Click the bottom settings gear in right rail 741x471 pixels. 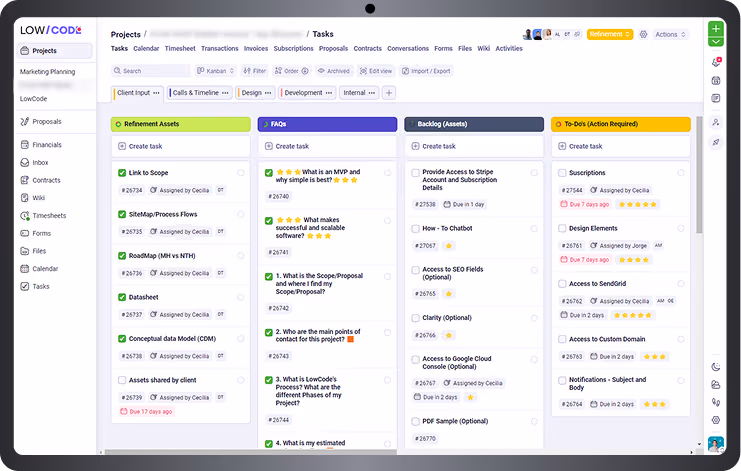pos(715,420)
